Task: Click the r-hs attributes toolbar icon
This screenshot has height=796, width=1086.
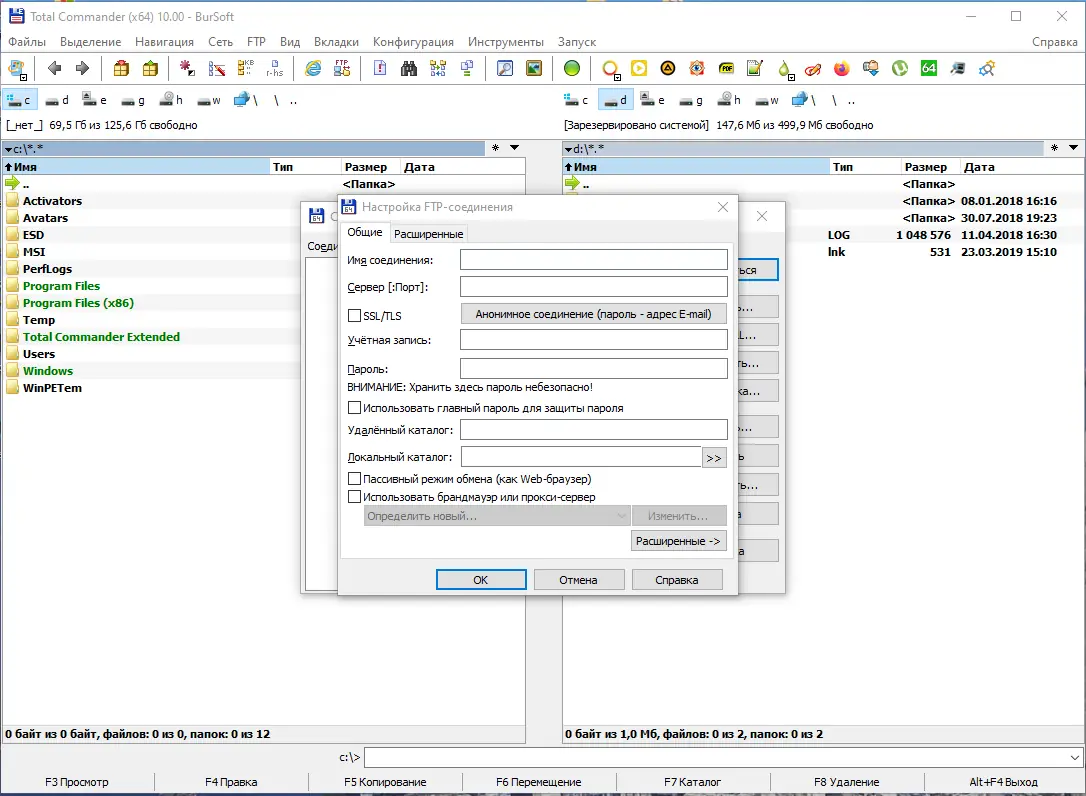Action: point(275,68)
